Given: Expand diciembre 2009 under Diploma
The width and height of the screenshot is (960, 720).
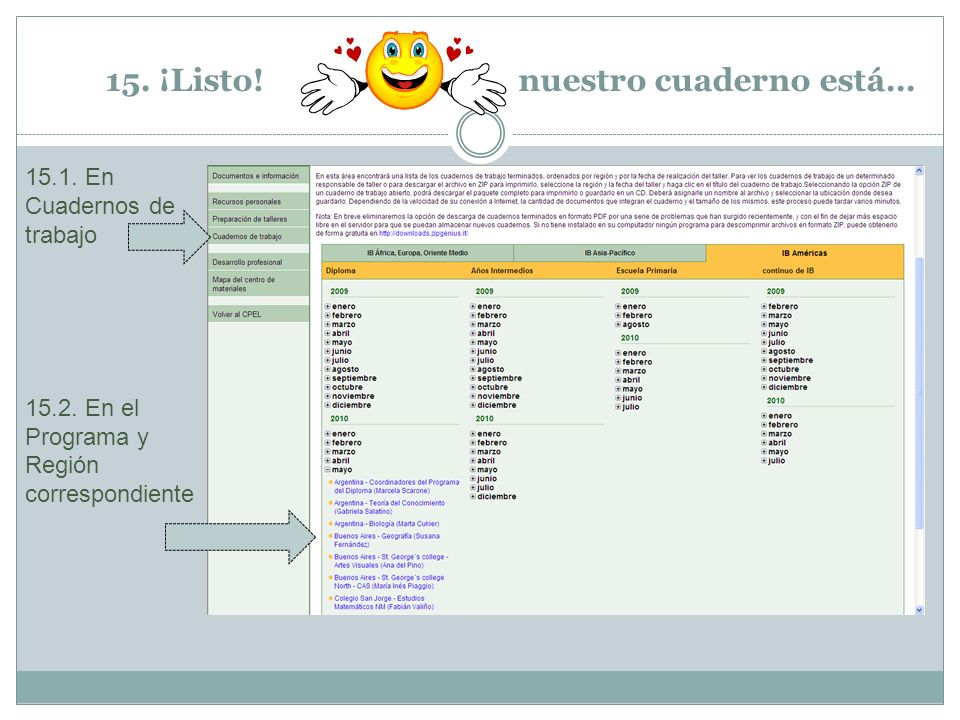Looking at the screenshot, I should pos(328,405).
